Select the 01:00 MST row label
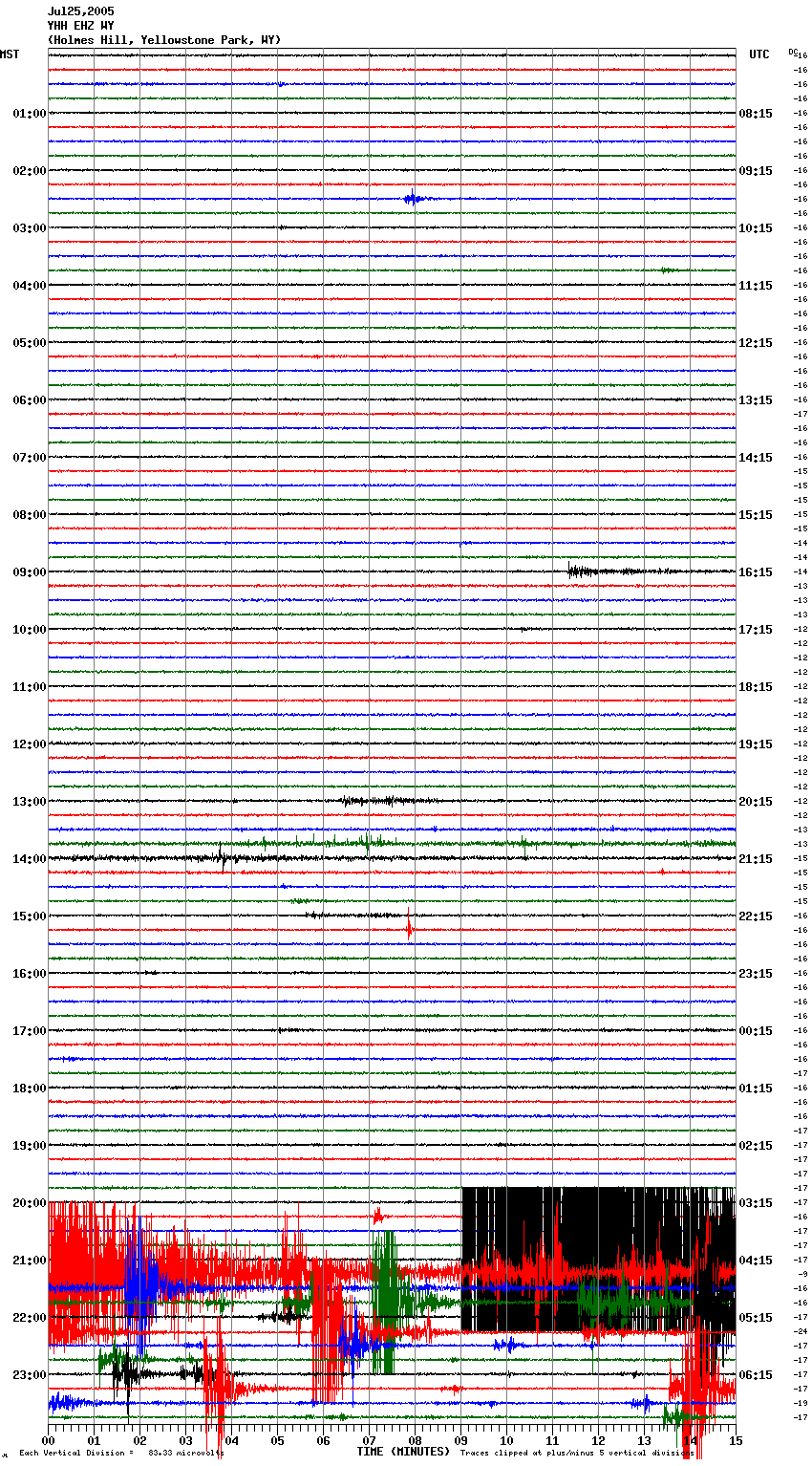This screenshot has width=812, height=1466. point(29,114)
